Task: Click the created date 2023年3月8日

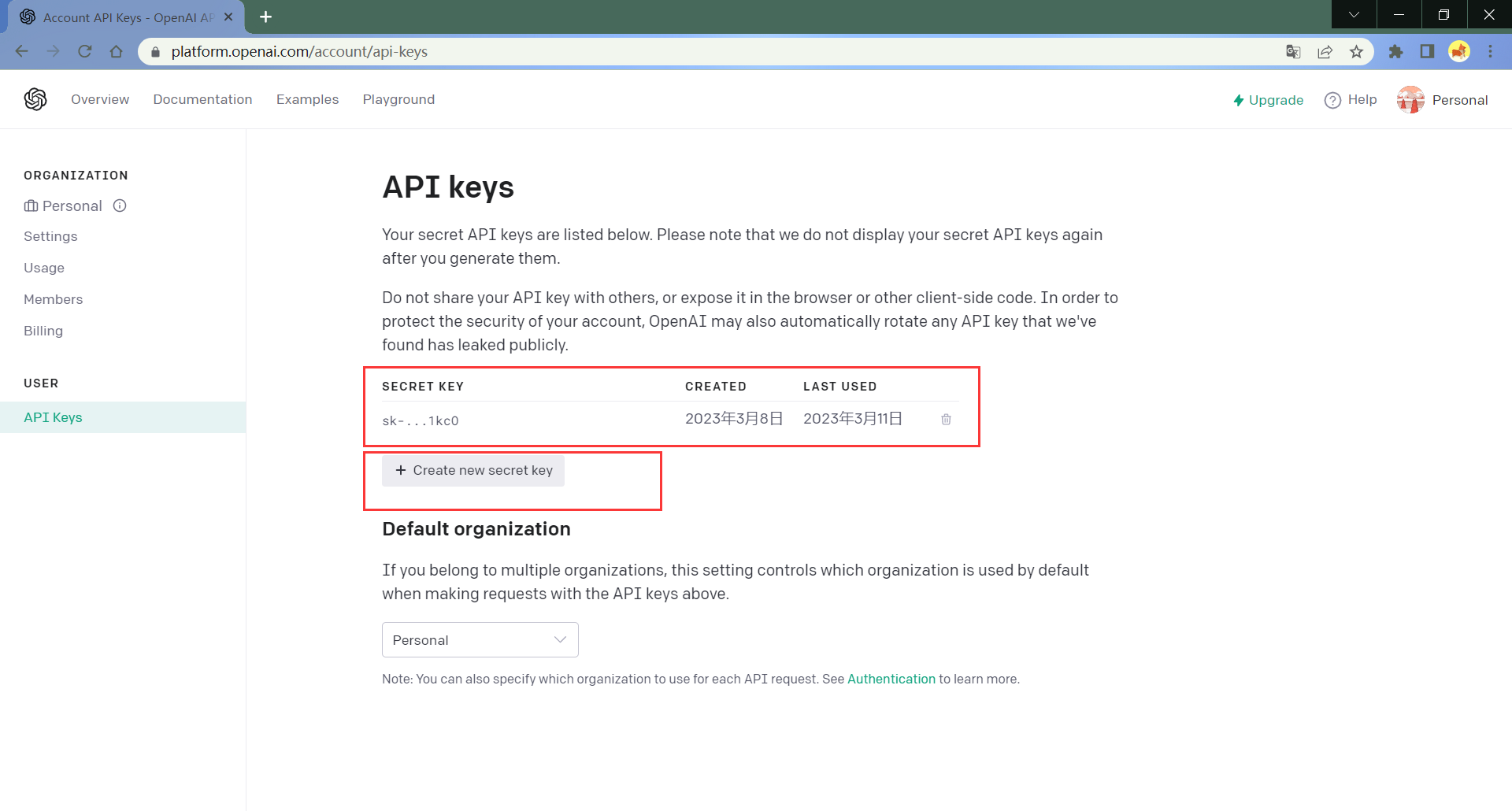Action: click(x=734, y=419)
